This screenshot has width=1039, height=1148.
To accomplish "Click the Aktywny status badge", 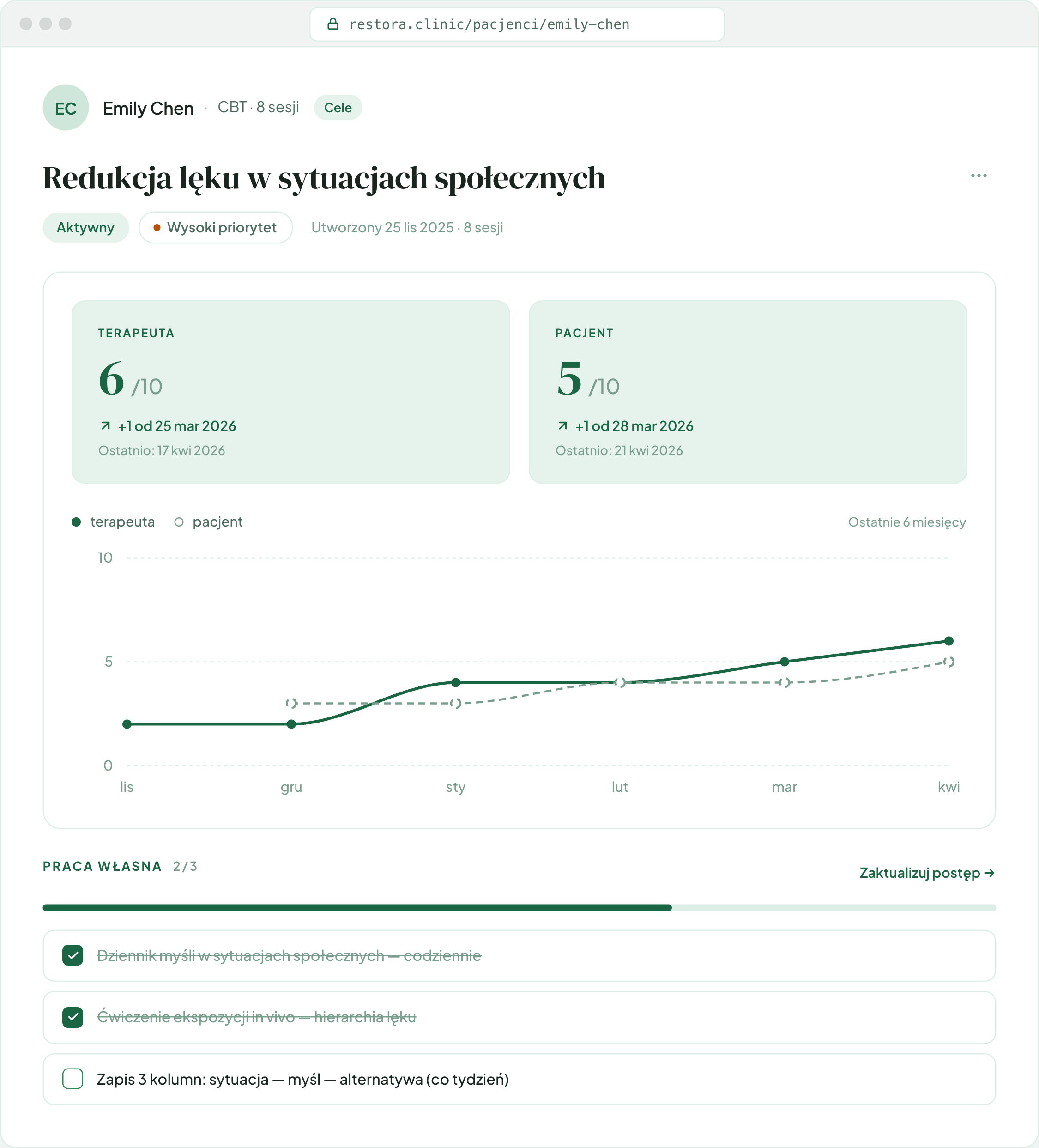I will (86, 228).
